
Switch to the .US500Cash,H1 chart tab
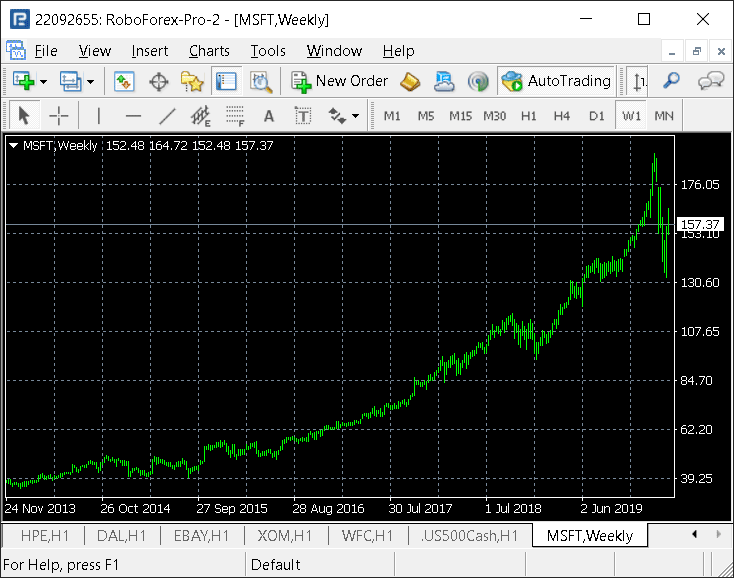(x=470, y=536)
